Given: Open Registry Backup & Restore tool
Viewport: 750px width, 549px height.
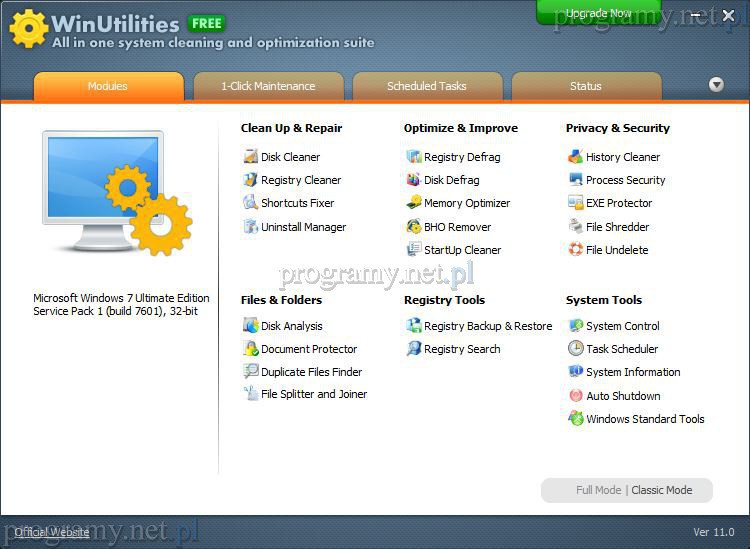Looking at the screenshot, I should tap(487, 326).
